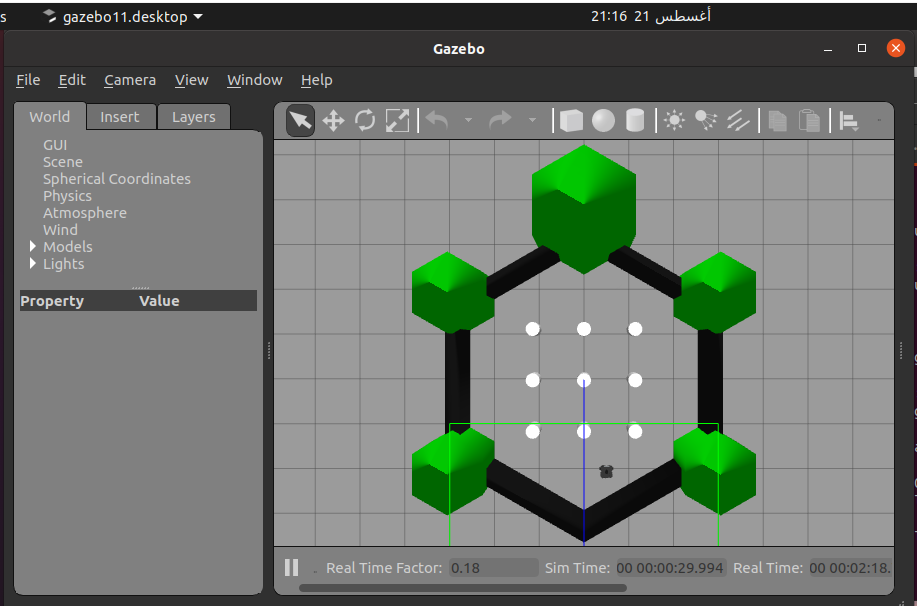Viewport: 917px width, 606px height.
Task: Click the Sim Time value field
Action: 671,568
